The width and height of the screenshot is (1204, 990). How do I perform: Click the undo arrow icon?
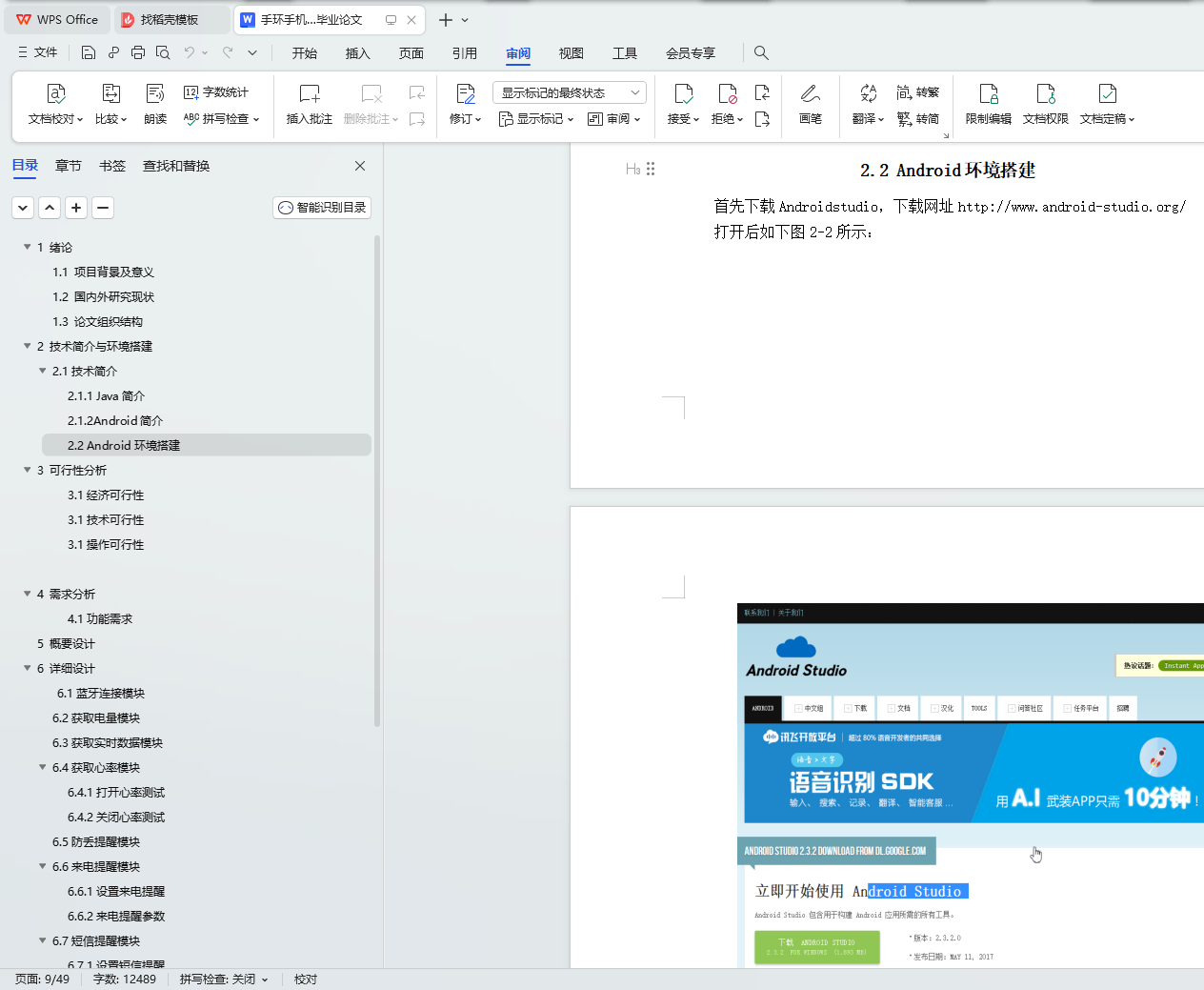[x=189, y=52]
